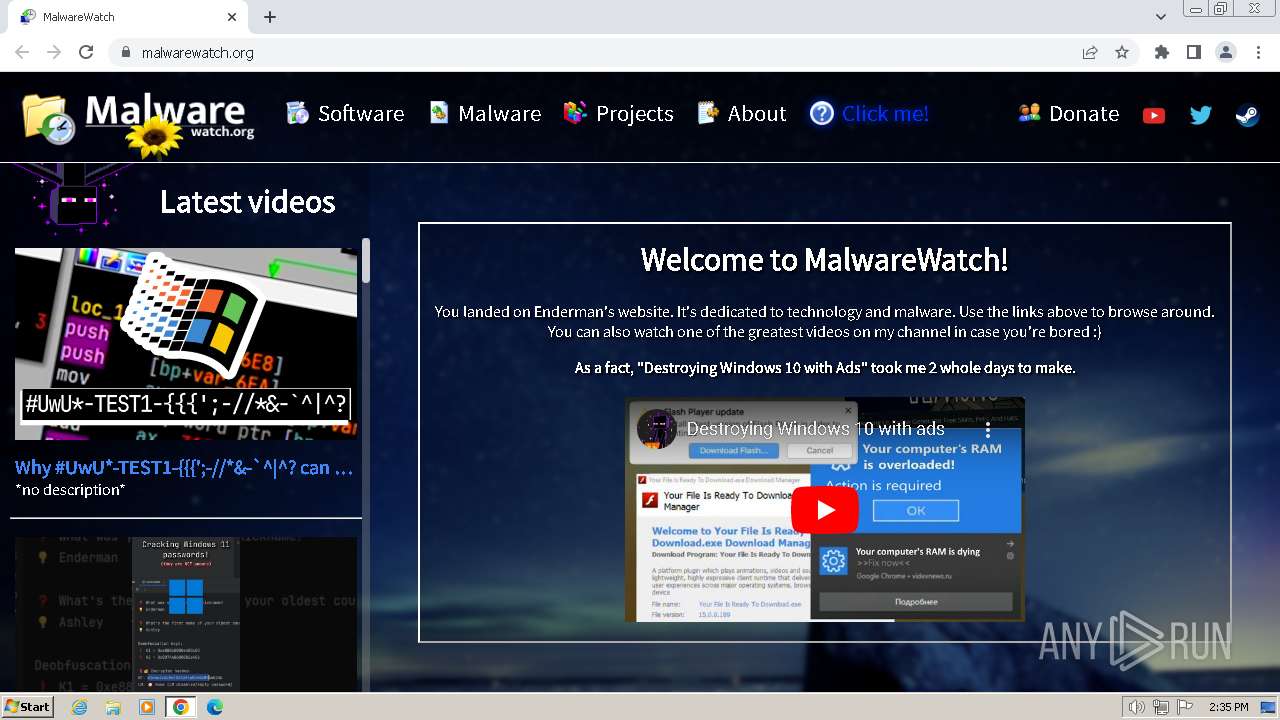Open the Donate link
This screenshot has height=720, width=1280.
click(x=1069, y=114)
